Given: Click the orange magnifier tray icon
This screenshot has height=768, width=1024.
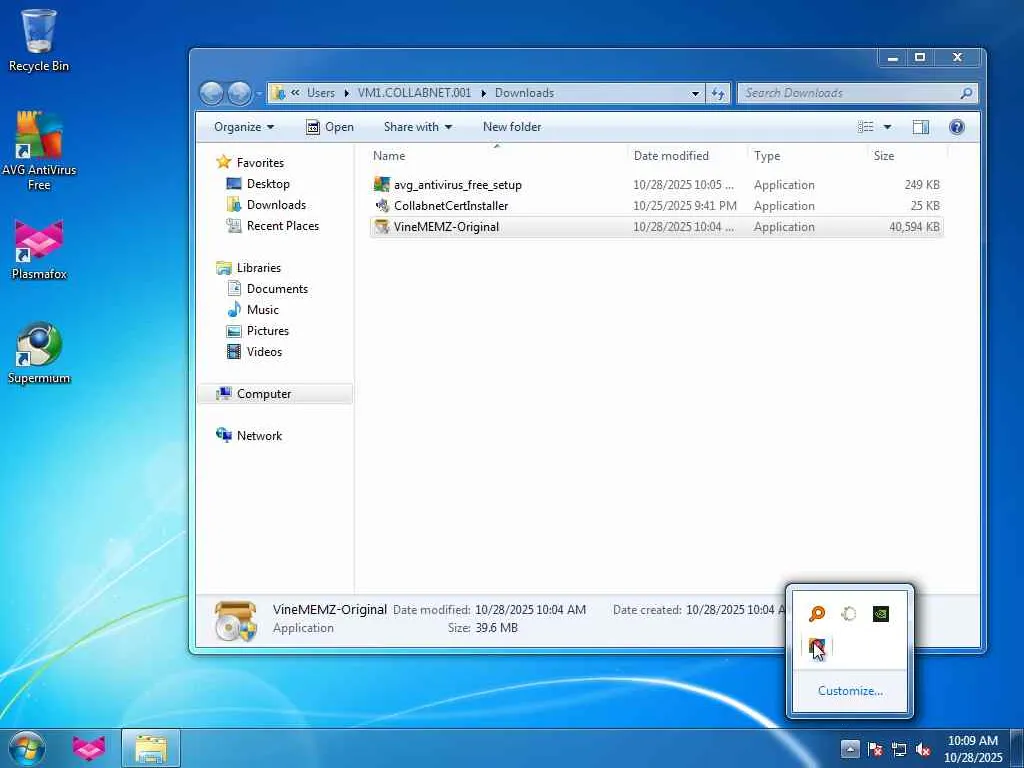Looking at the screenshot, I should point(816,614).
